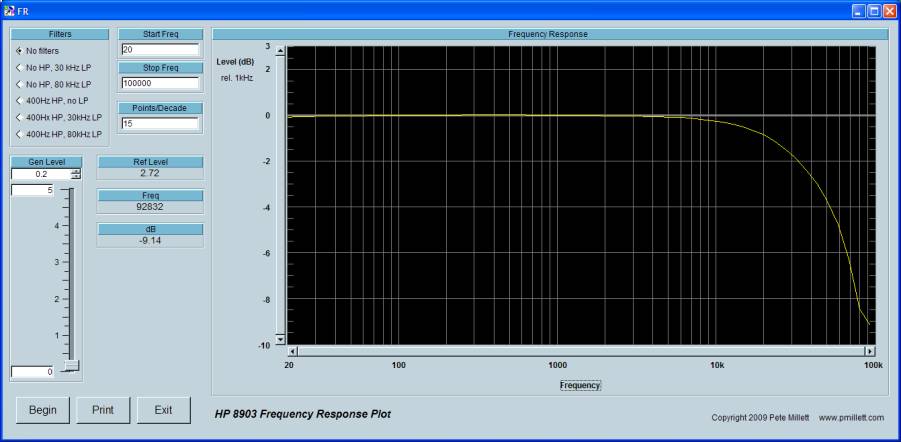Image resolution: width=901 pixels, height=442 pixels.
Task: Click the Gen Level value field
Action: (40, 174)
